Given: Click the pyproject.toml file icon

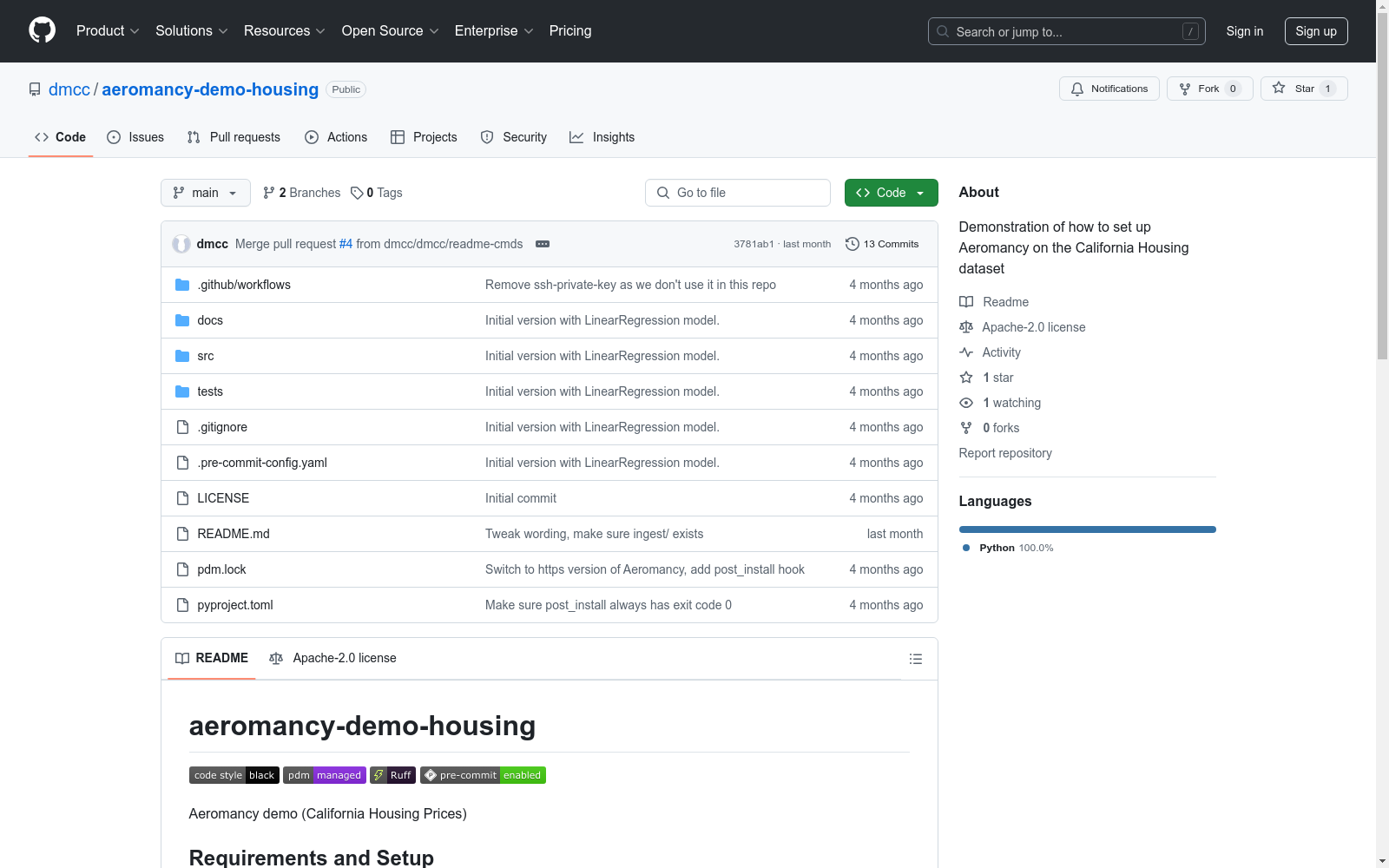Looking at the screenshot, I should point(182,605).
